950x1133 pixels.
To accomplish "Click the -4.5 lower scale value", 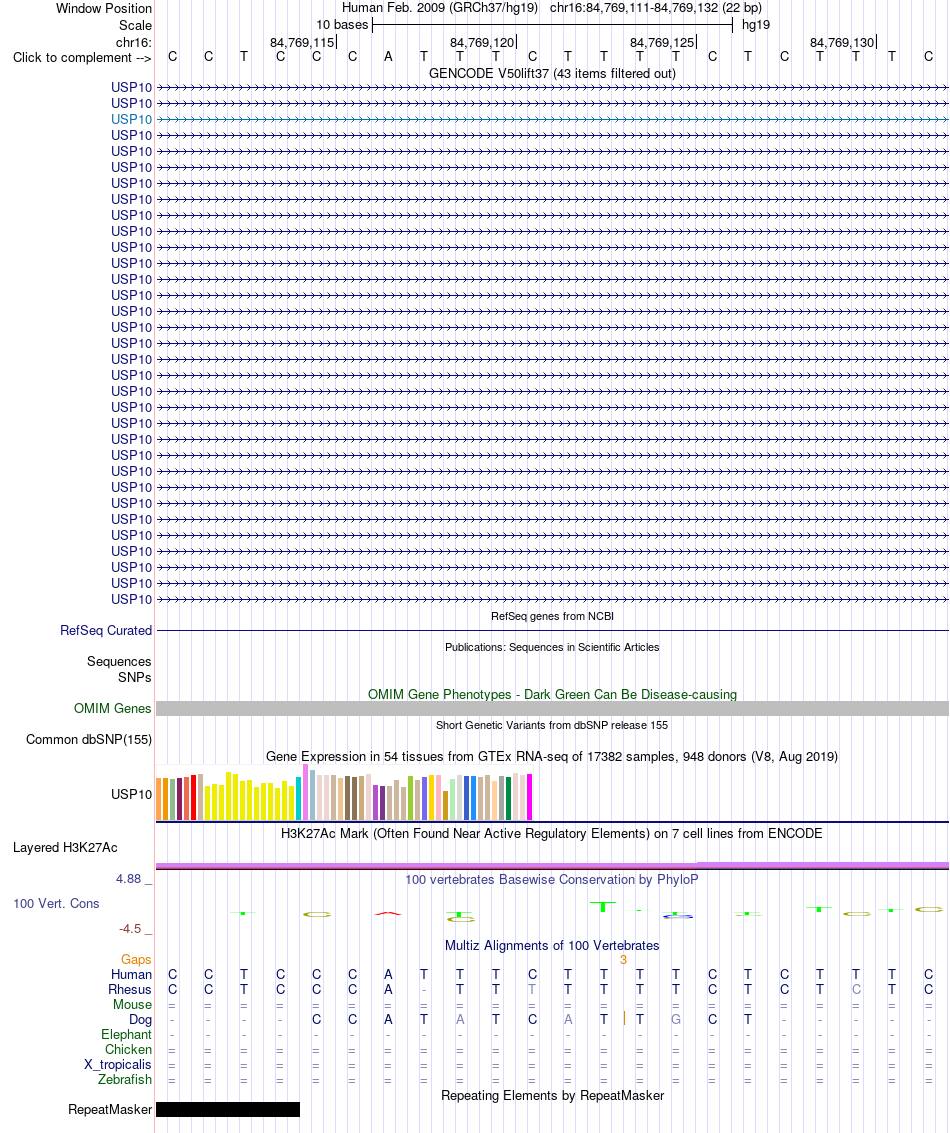I will point(130,929).
